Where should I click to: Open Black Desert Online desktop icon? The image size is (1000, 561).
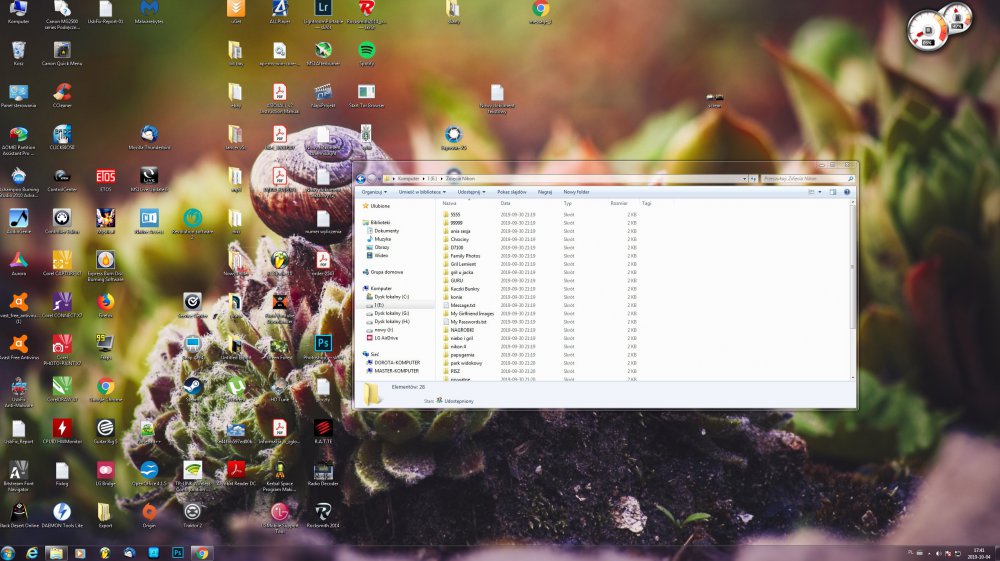18,514
